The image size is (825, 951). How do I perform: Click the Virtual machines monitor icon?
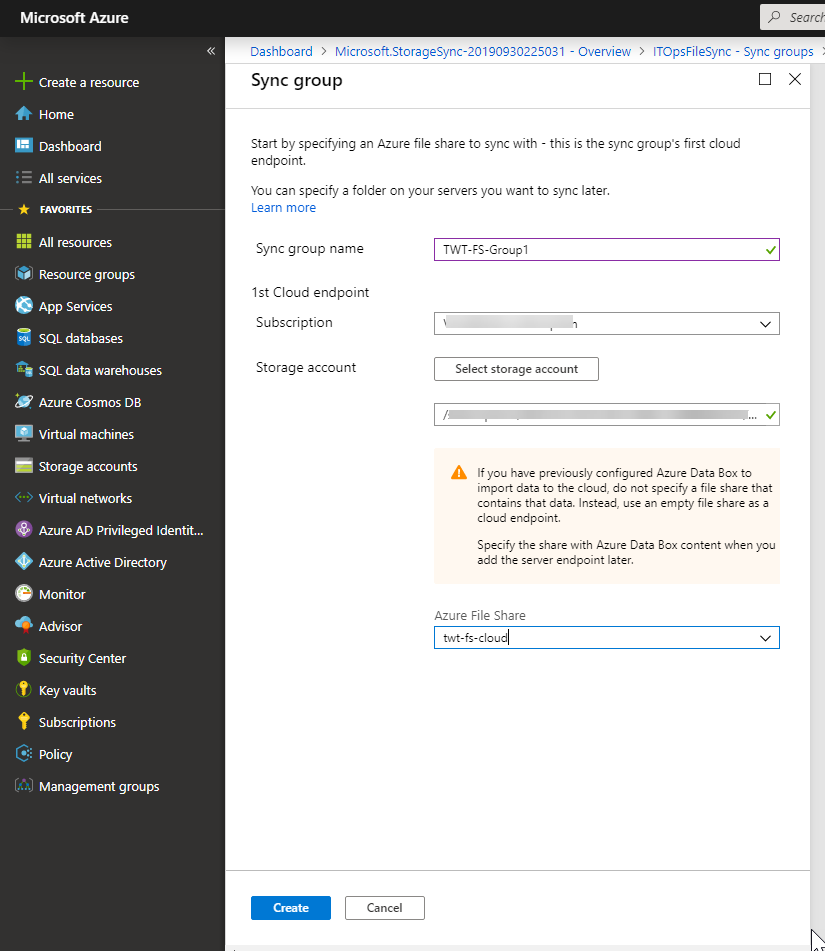tap(24, 434)
